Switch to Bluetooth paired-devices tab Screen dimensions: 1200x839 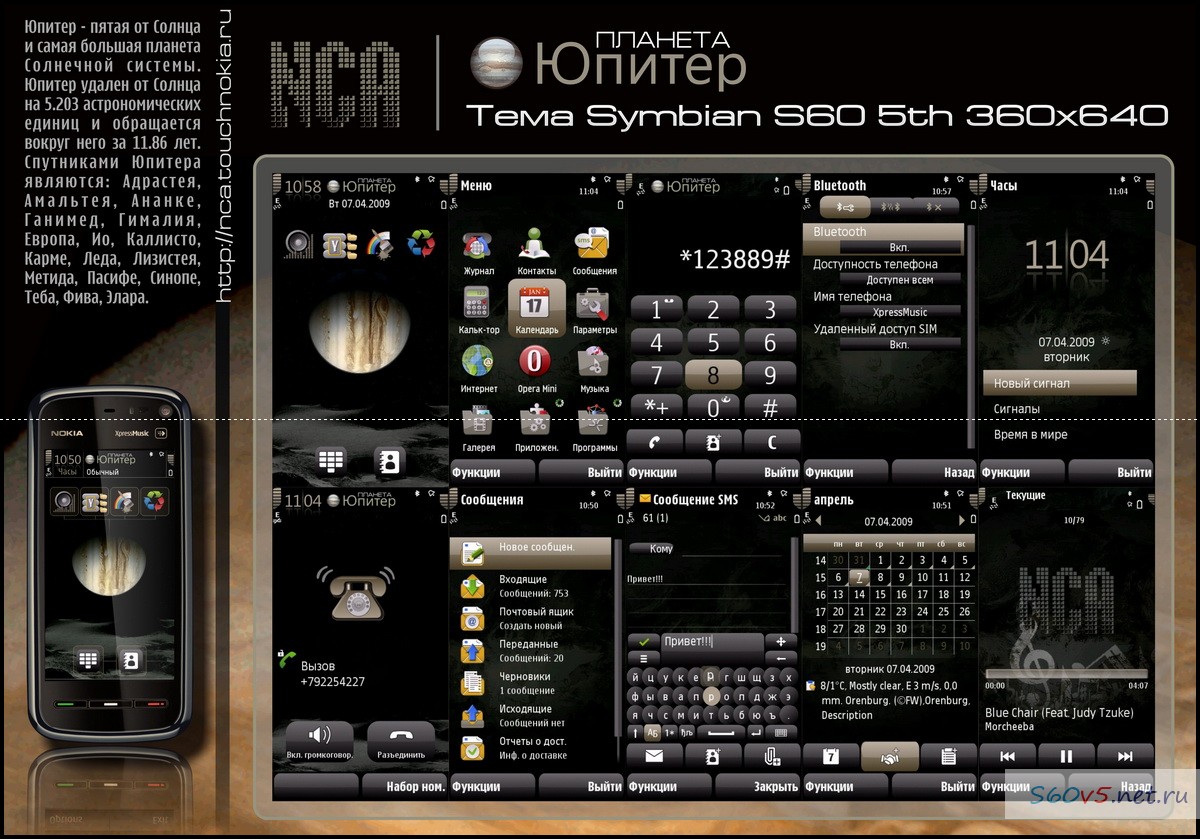[889, 207]
